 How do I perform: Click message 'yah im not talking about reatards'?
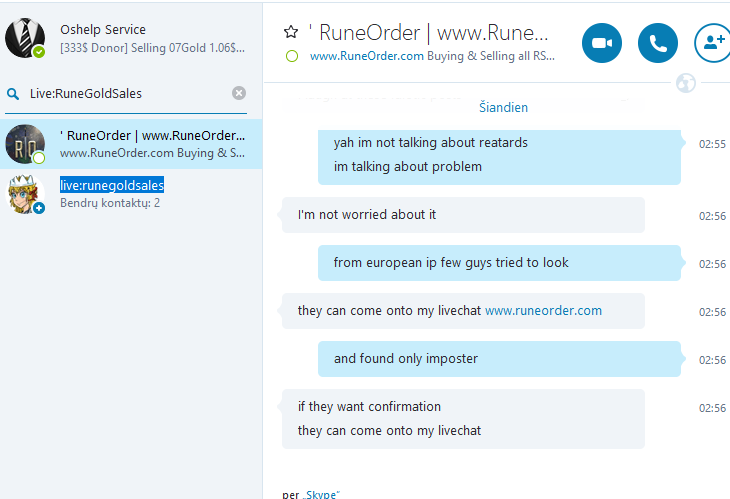pos(431,142)
